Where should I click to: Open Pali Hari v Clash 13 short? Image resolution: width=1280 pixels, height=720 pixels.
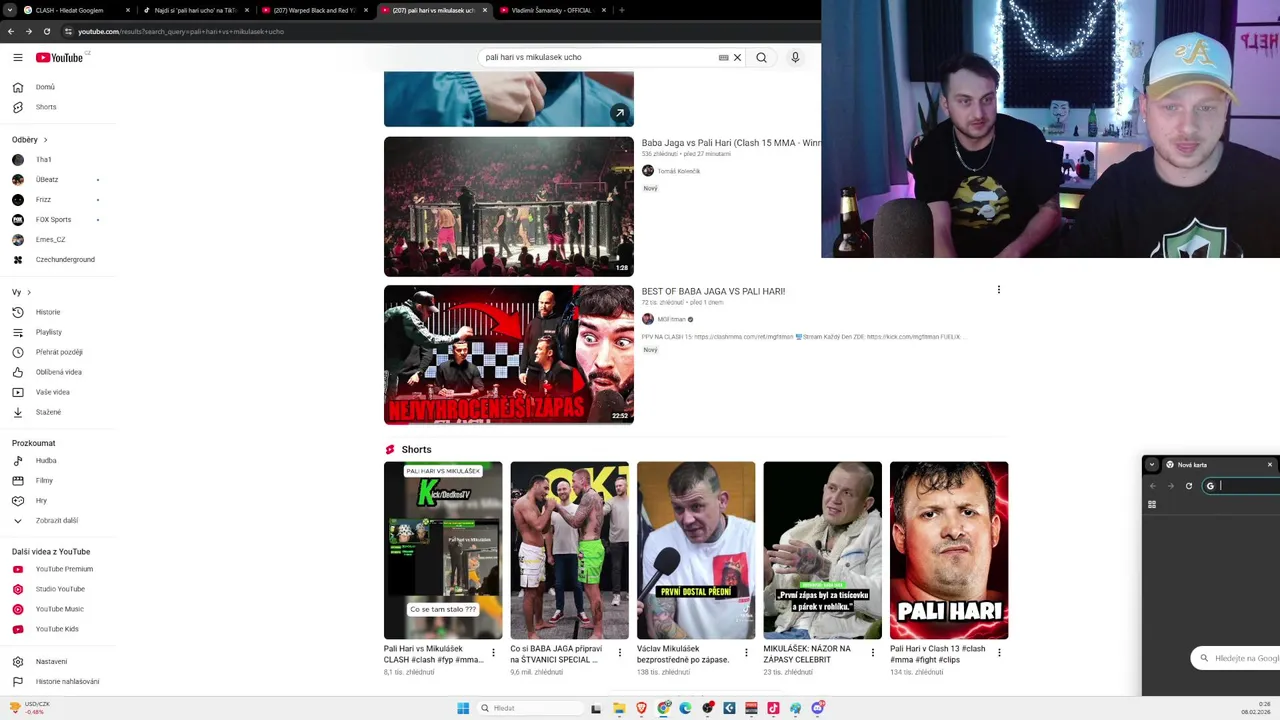[949, 550]
